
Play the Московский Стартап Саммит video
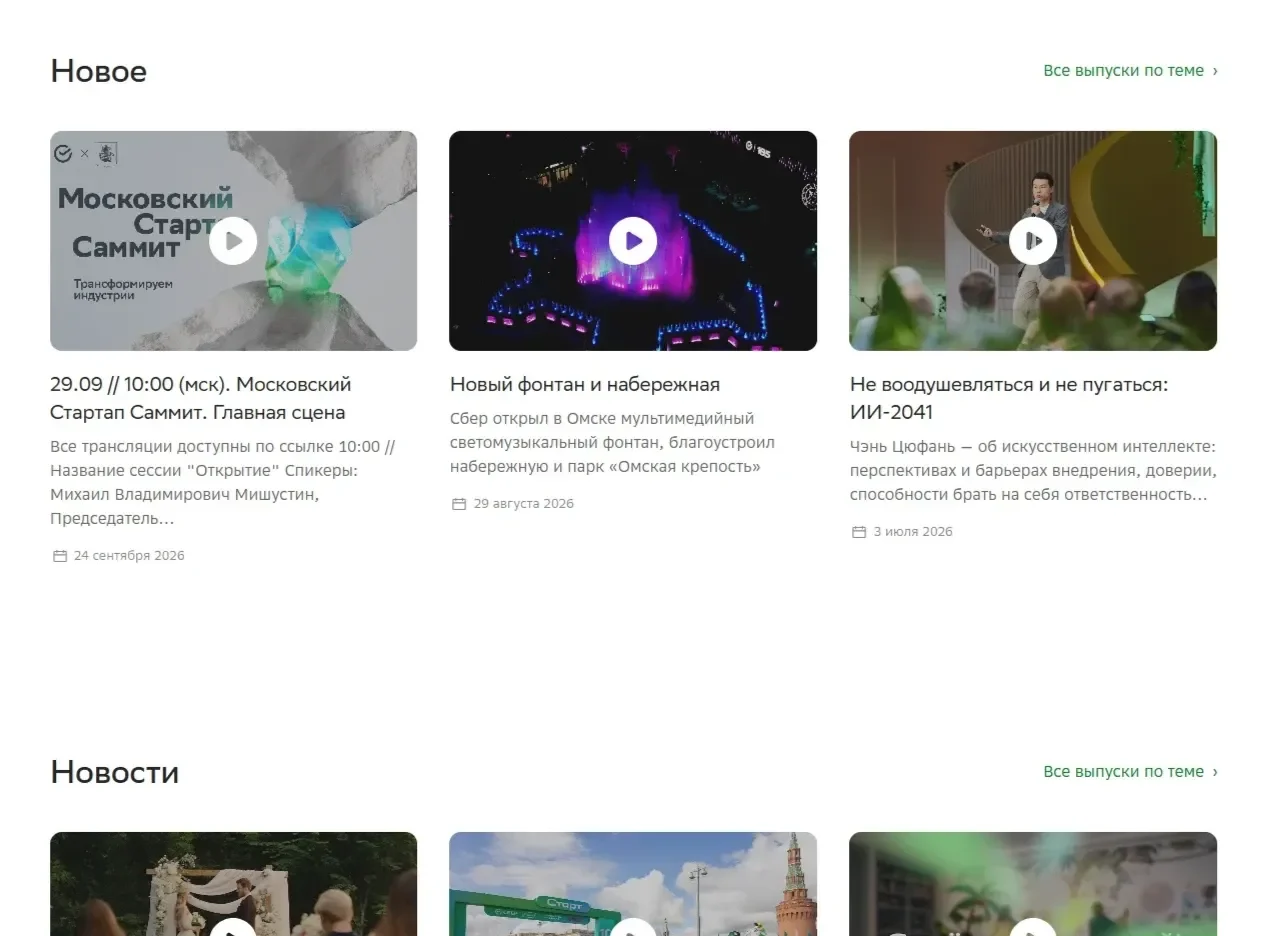tap(233, 241)
